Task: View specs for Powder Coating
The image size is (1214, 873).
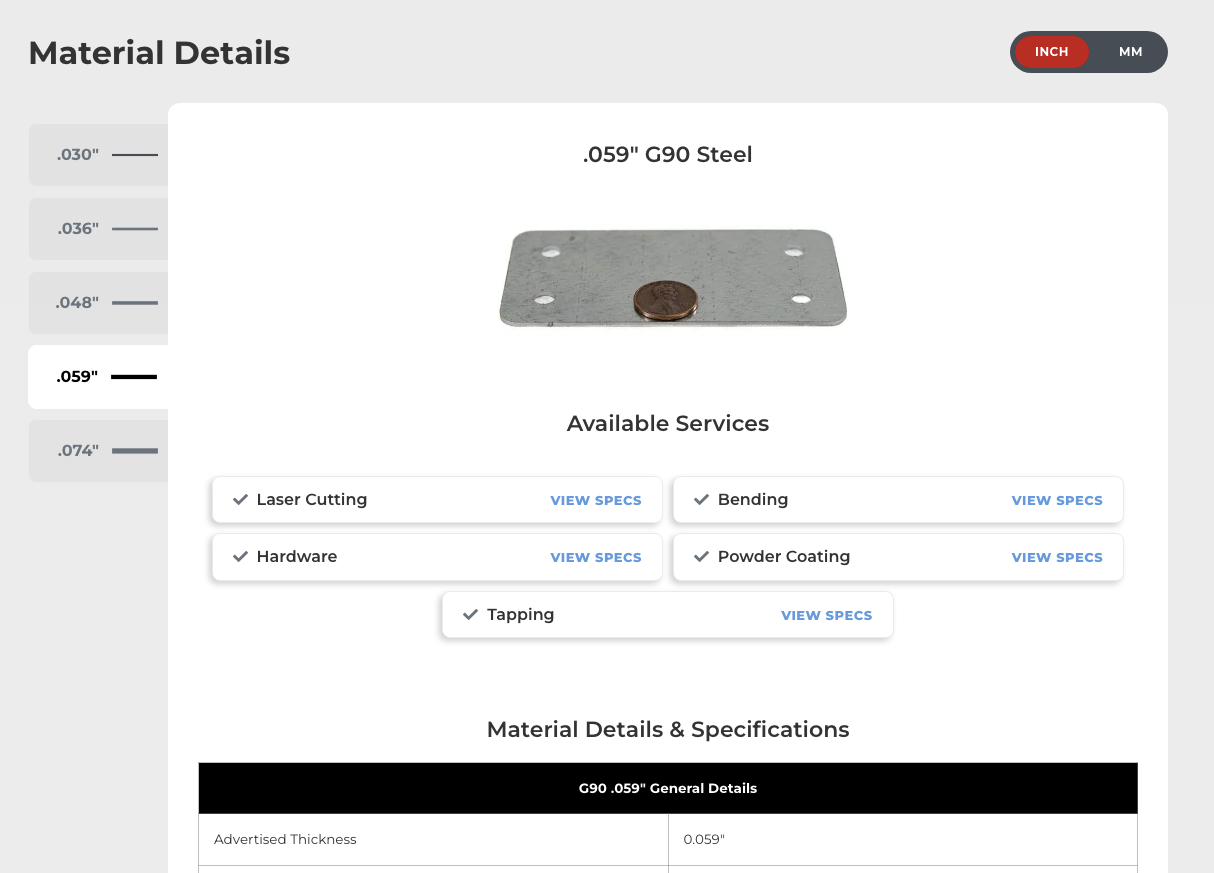Action: coord(1057,557)
